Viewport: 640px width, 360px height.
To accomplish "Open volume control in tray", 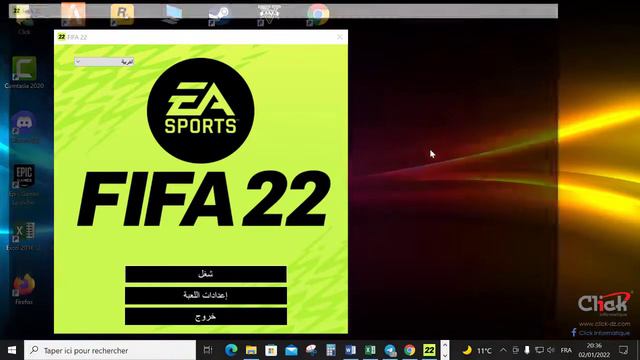I will pyautogui.click(x=551, y=350).
